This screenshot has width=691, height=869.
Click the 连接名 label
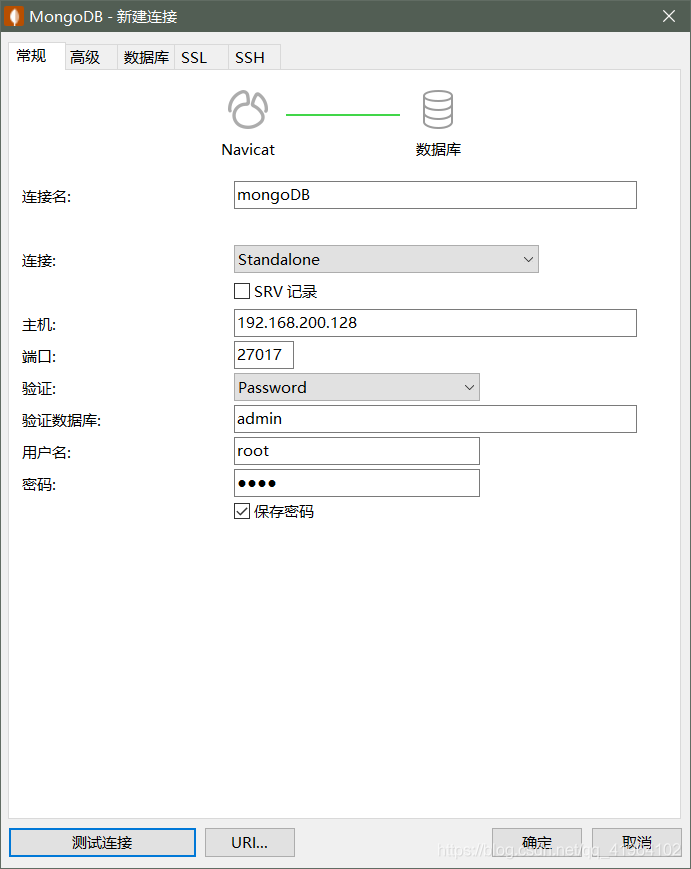coord(47,197)
